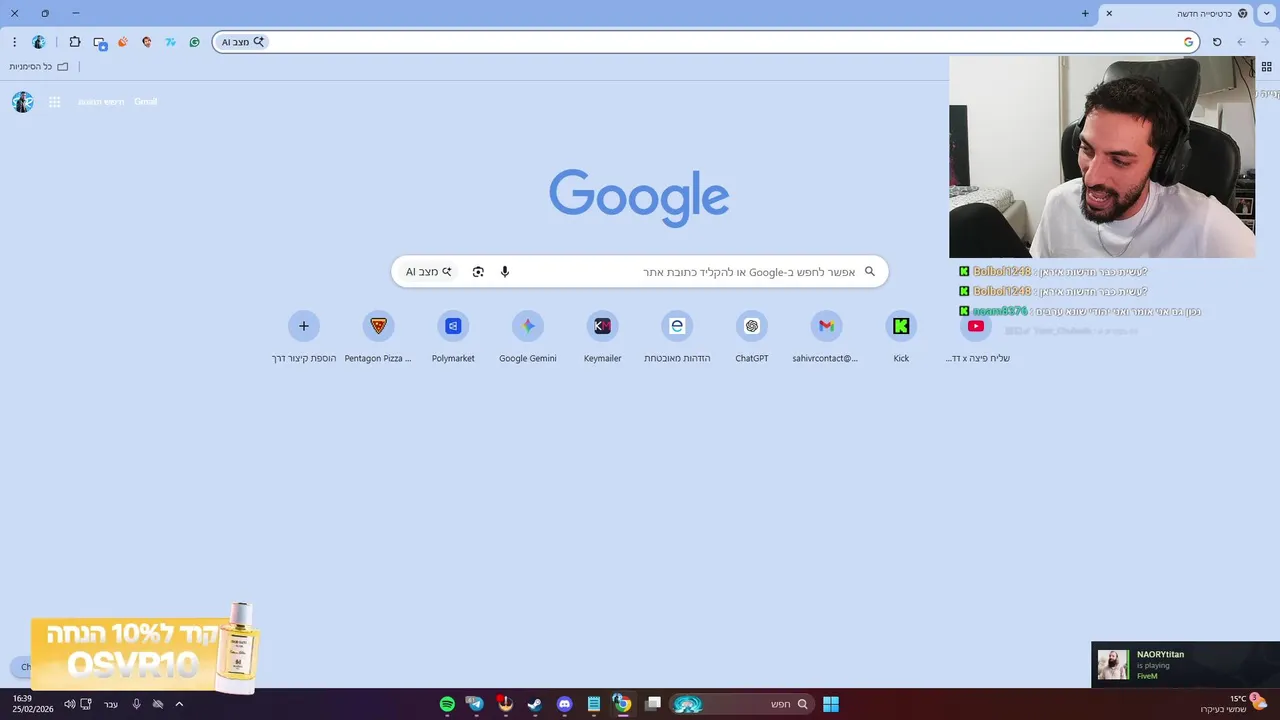
Task: Start voice search with the microphone
Action: point(505,272)
